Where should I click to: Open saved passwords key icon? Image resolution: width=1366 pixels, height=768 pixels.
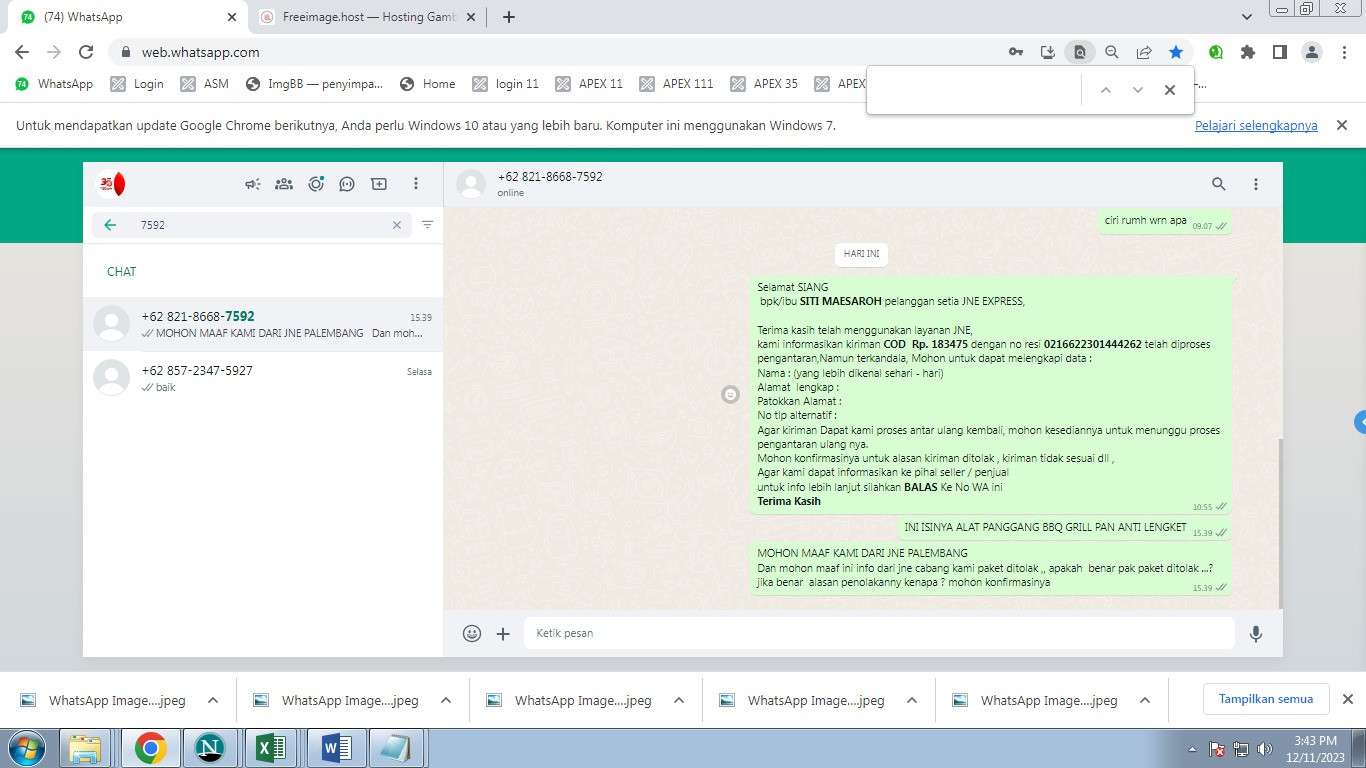pos(1016,52)
